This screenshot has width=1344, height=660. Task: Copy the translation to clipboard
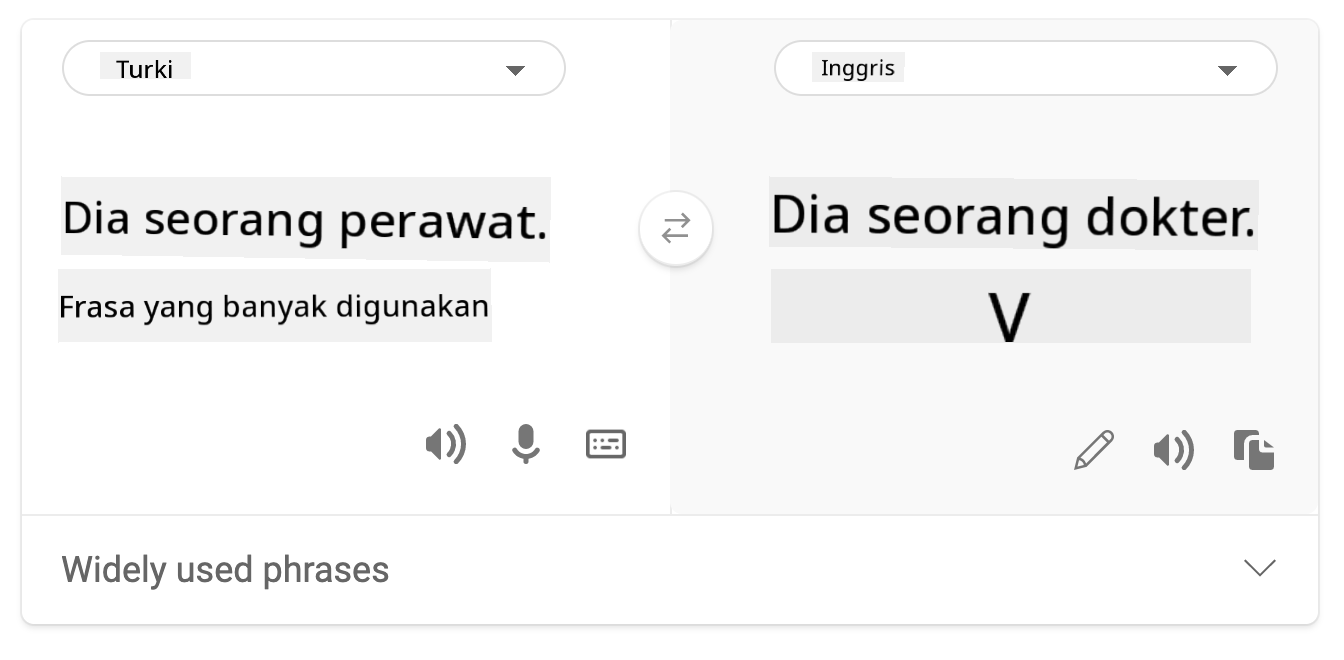click(x=1254, y=450)
